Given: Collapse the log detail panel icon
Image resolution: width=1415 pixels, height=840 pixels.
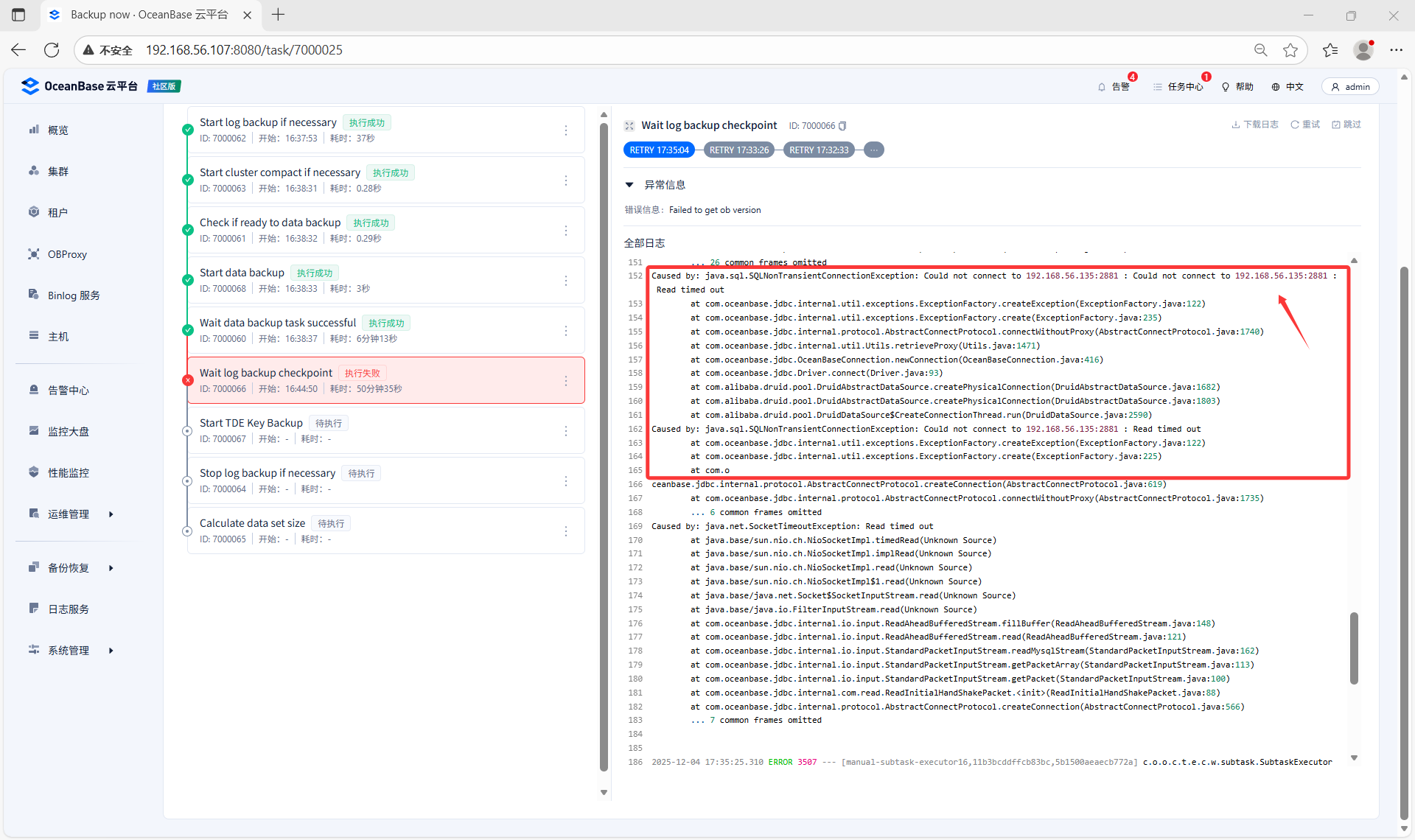Looking at the screenshot, I should (x=629, y=126).
